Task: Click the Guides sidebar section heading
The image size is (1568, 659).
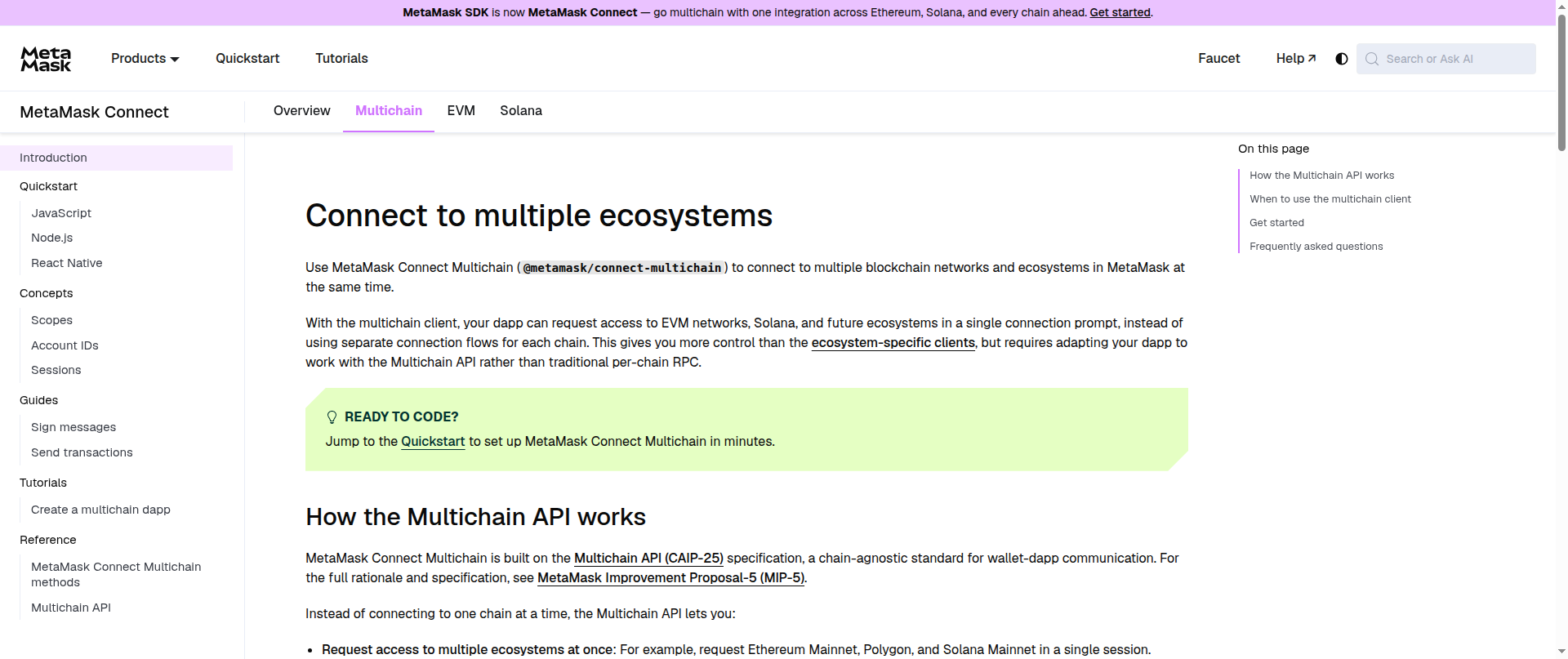Action: click(38, 400)
